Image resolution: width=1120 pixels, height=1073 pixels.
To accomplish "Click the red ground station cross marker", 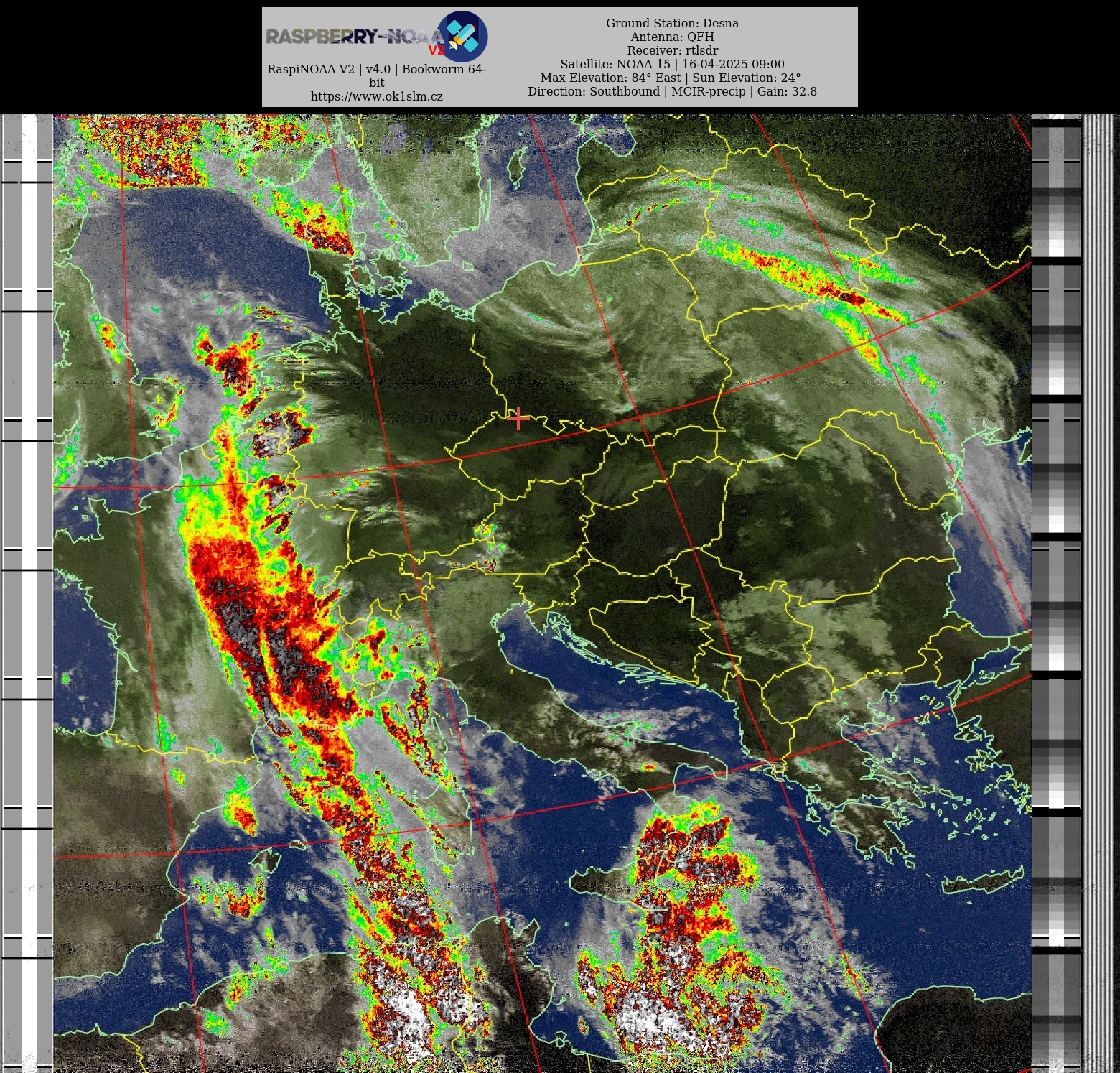I will (x=518, y=418).
